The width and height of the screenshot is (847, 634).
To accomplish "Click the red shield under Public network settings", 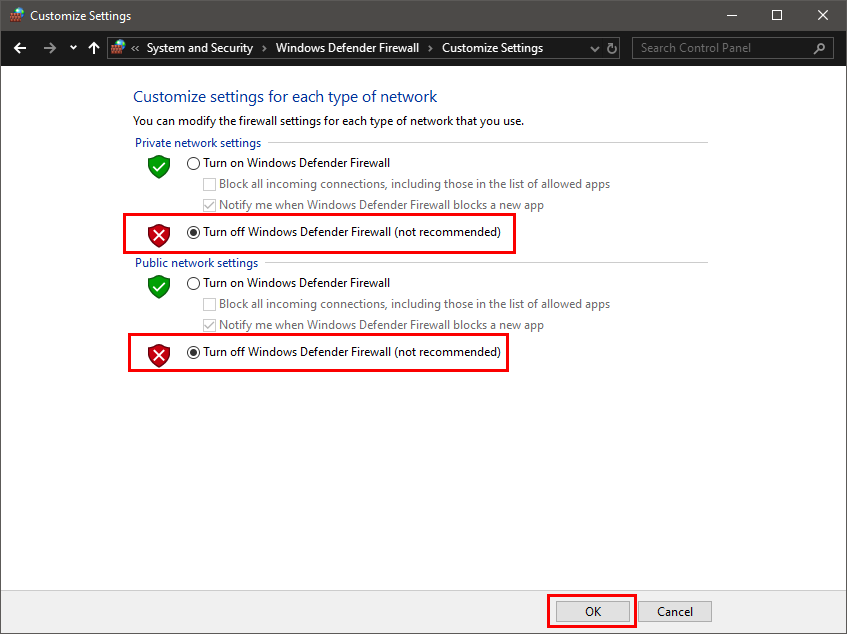I will click(159, 355).
